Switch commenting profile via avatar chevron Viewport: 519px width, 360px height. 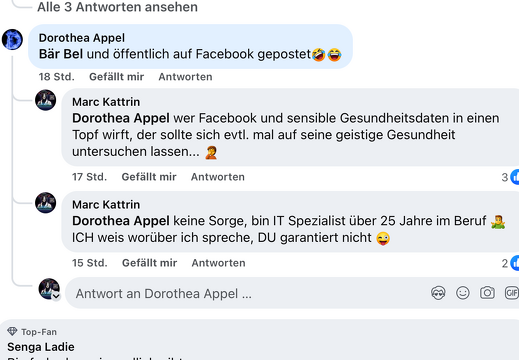coord(56,296)
